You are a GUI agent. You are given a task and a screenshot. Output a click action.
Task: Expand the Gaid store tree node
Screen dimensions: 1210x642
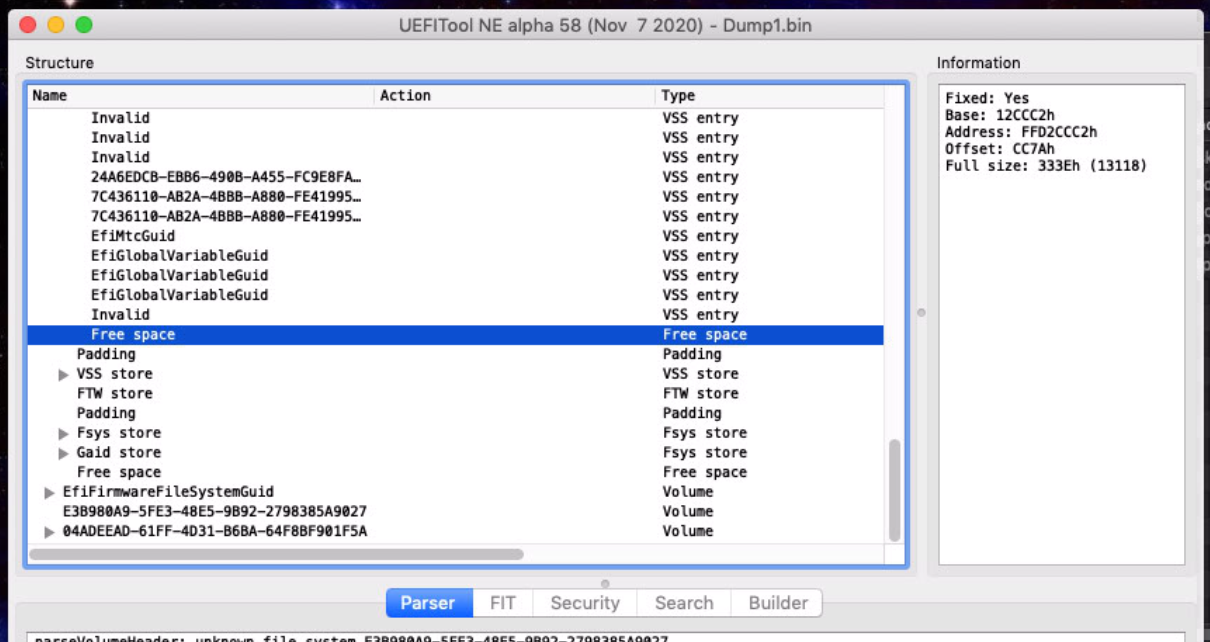pos(65,453)
